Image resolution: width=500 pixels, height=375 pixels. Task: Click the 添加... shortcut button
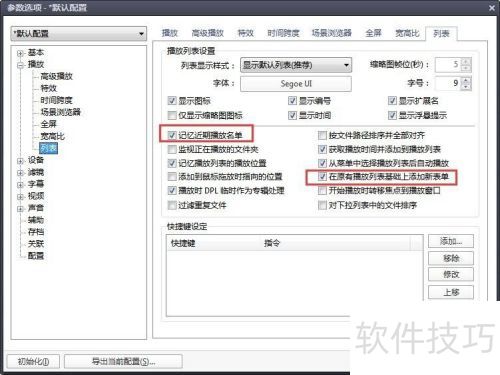[451, 241]
